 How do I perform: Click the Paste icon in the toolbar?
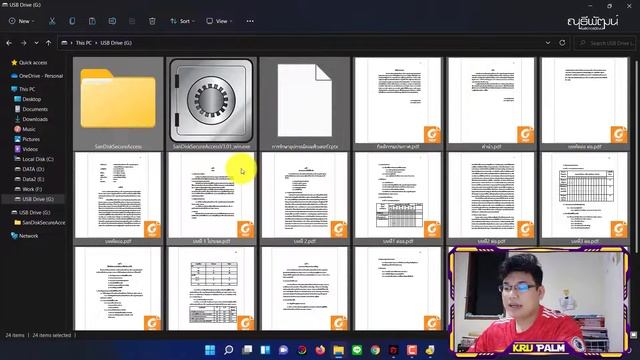coord(92,21)
